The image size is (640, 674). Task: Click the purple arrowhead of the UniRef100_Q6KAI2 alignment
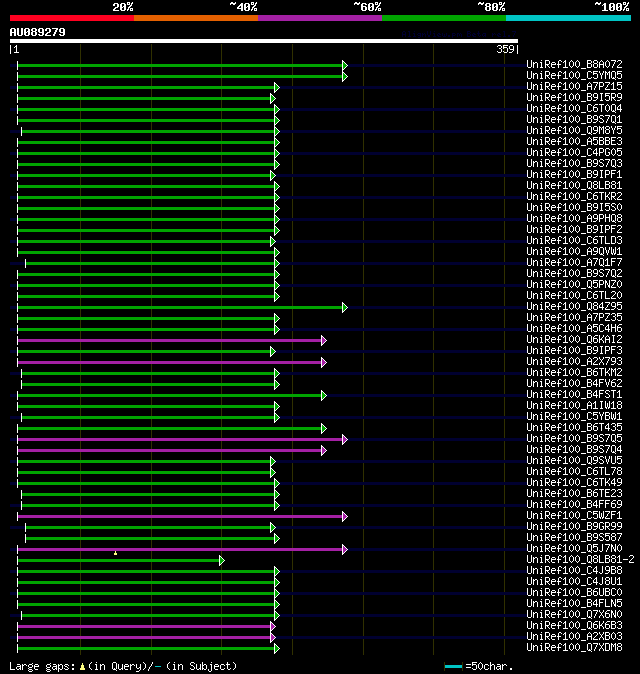(x=324, y=340)
